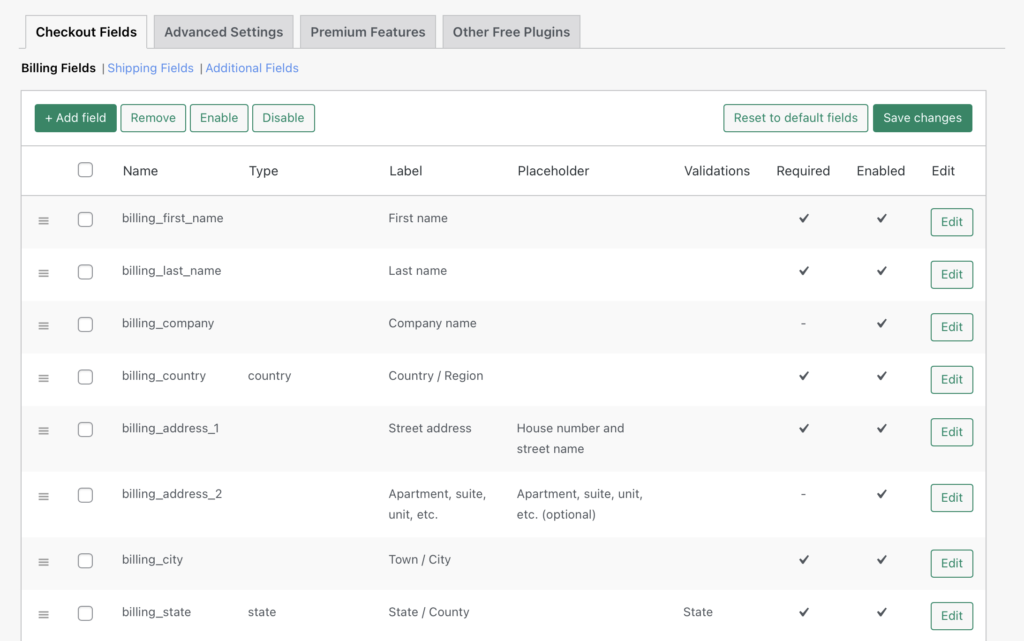Click the Required checkmark for billing_address_1
This screenshot has height=641, width=1024.
(x=804, y=428)
